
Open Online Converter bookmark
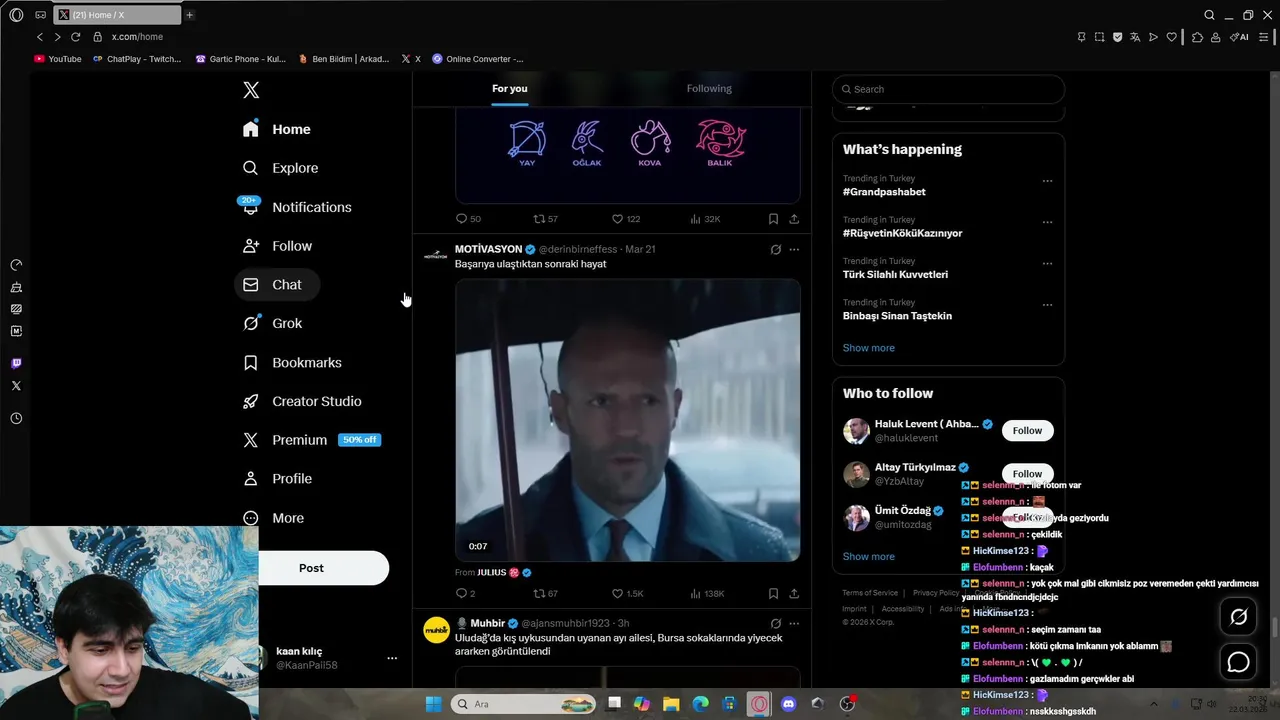click(x=477, y=59)
